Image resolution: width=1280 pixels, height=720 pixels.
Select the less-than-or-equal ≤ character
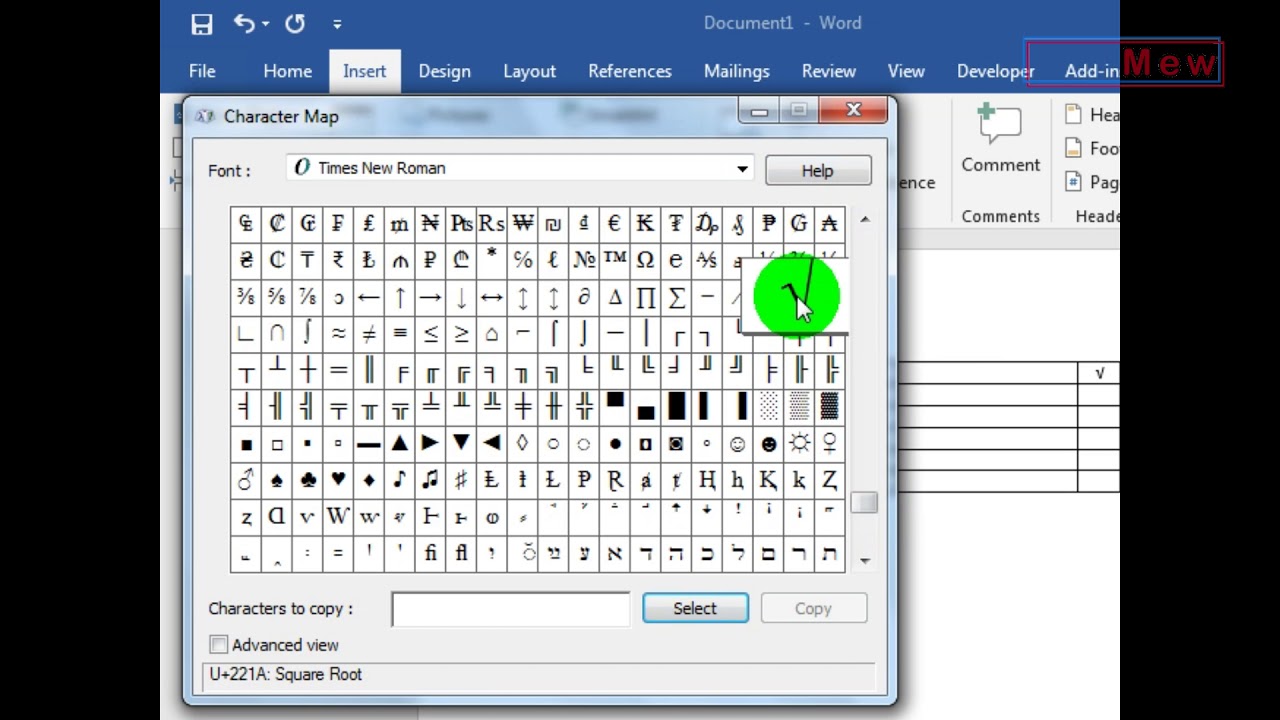[430, 334]
